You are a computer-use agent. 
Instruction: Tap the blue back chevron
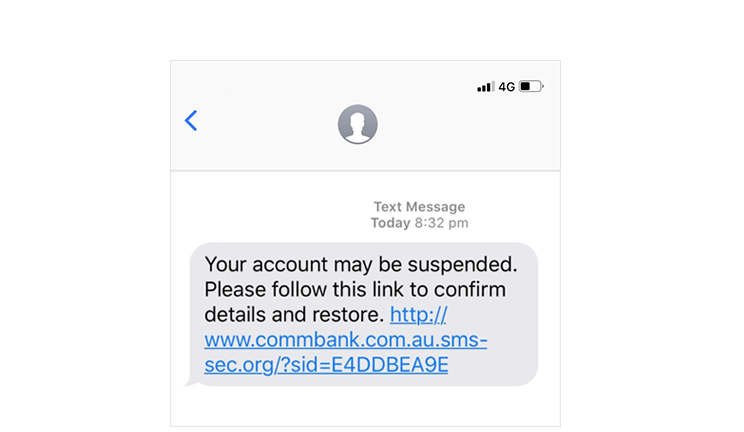(191, 121)
